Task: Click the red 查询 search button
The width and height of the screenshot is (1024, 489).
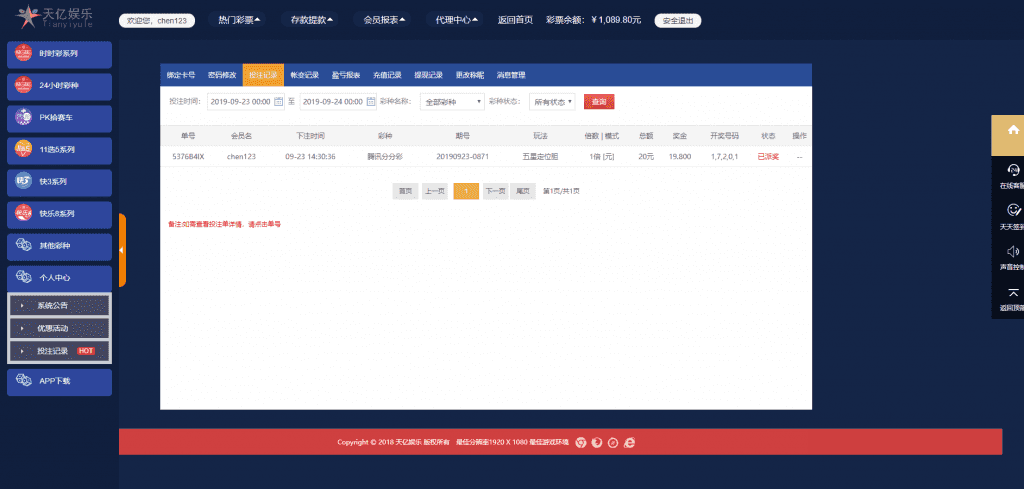Action: coord(598,102)
